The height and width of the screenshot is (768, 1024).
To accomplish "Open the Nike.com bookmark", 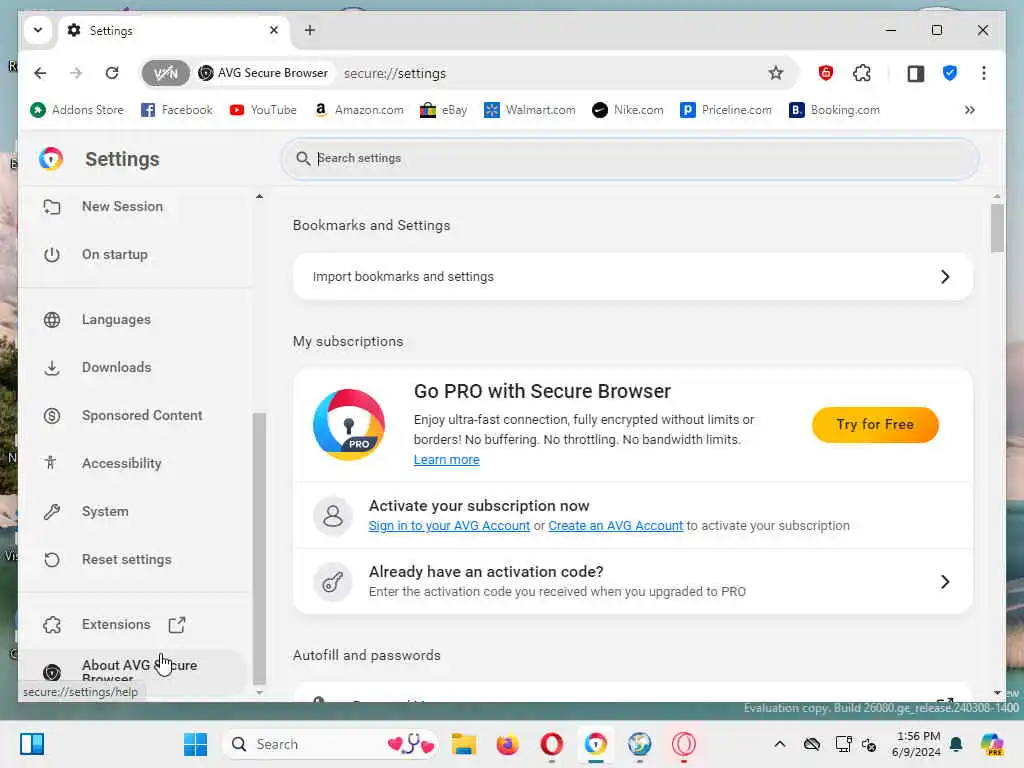I will tap(628, 110).
